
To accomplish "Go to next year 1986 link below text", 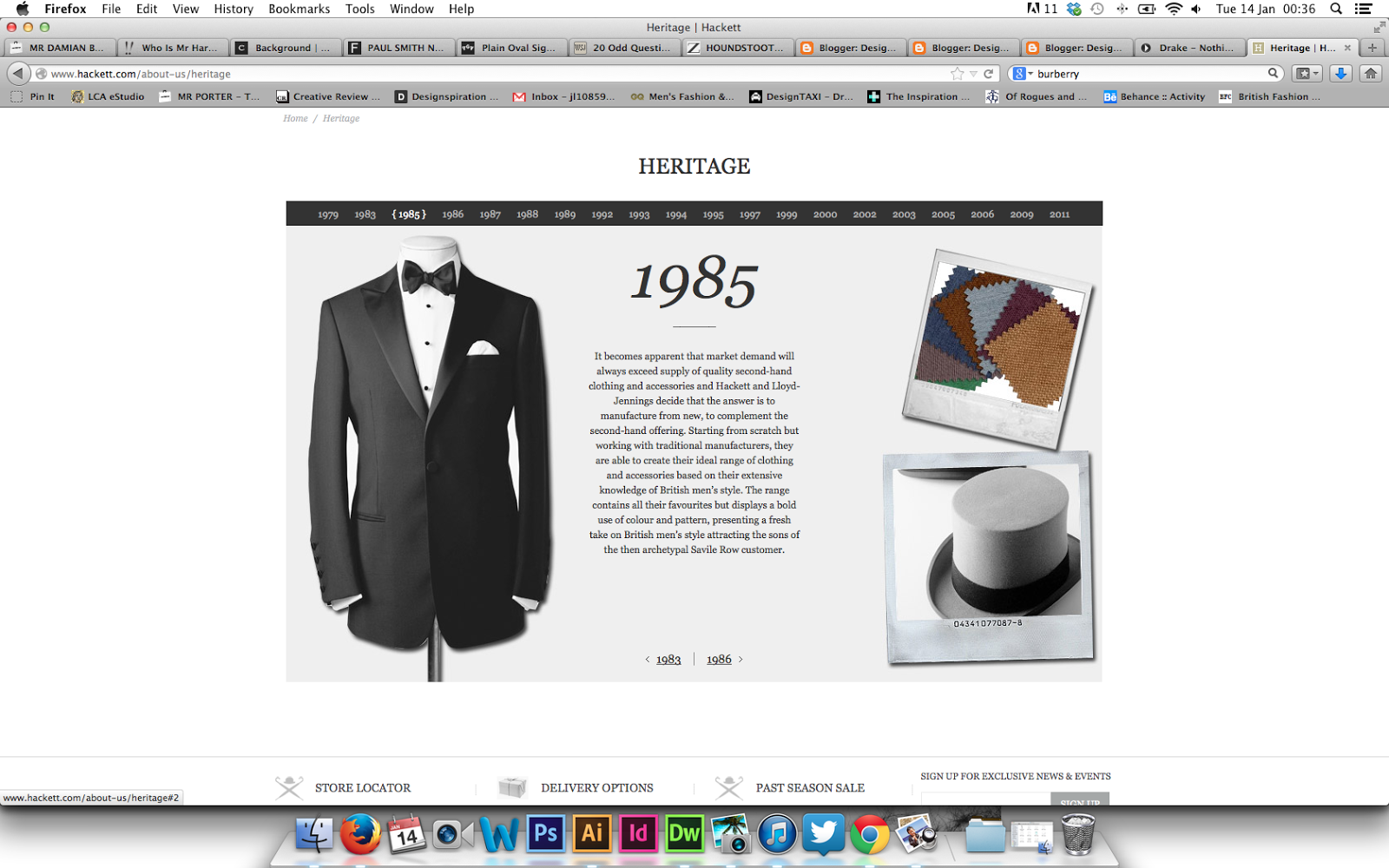I will point(719,660).
